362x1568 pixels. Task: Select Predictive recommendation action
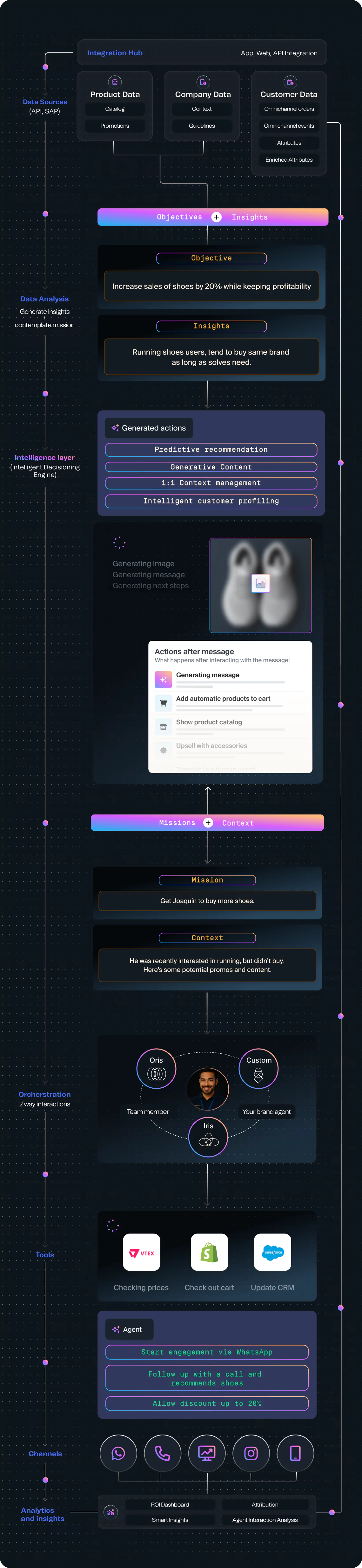(x=211, y=450)
